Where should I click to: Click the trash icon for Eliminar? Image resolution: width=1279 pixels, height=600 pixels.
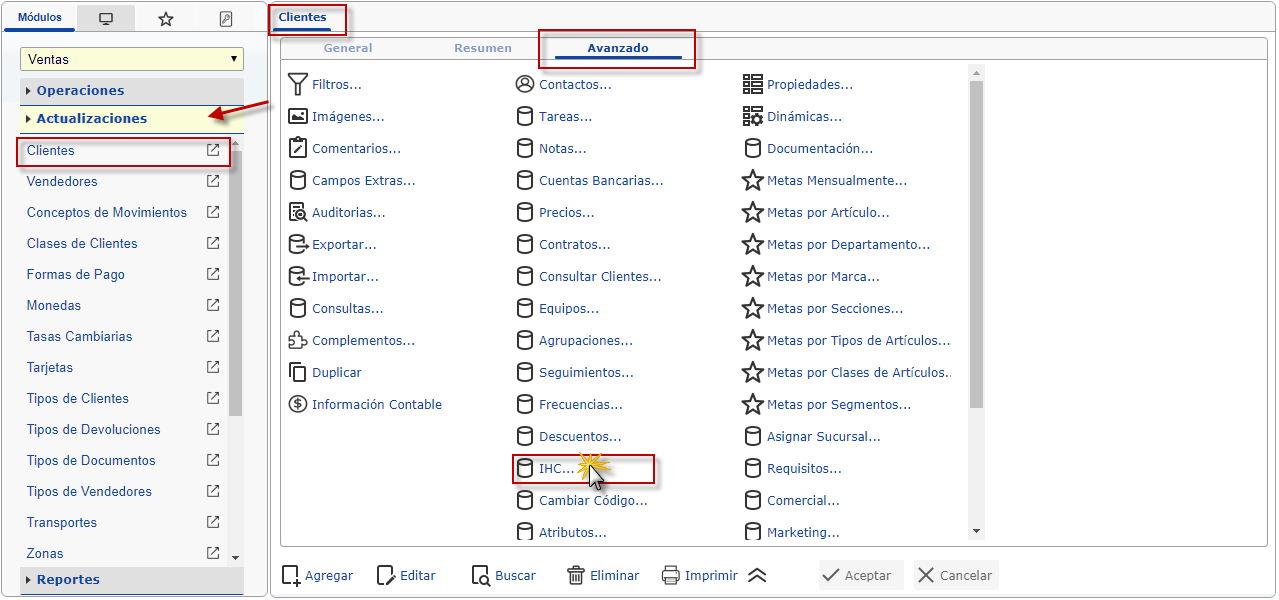coord(576,575)
